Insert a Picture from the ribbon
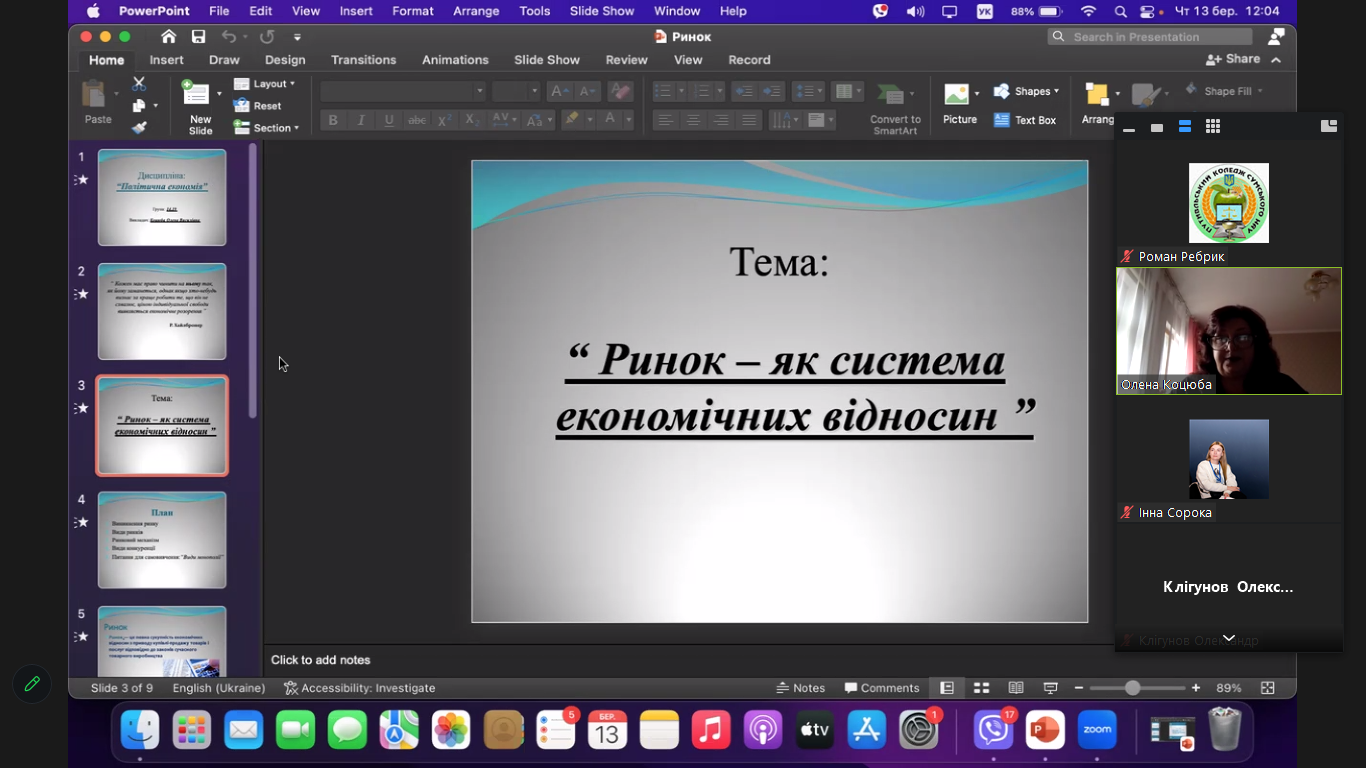1366x768 pixels. (958, 104)
